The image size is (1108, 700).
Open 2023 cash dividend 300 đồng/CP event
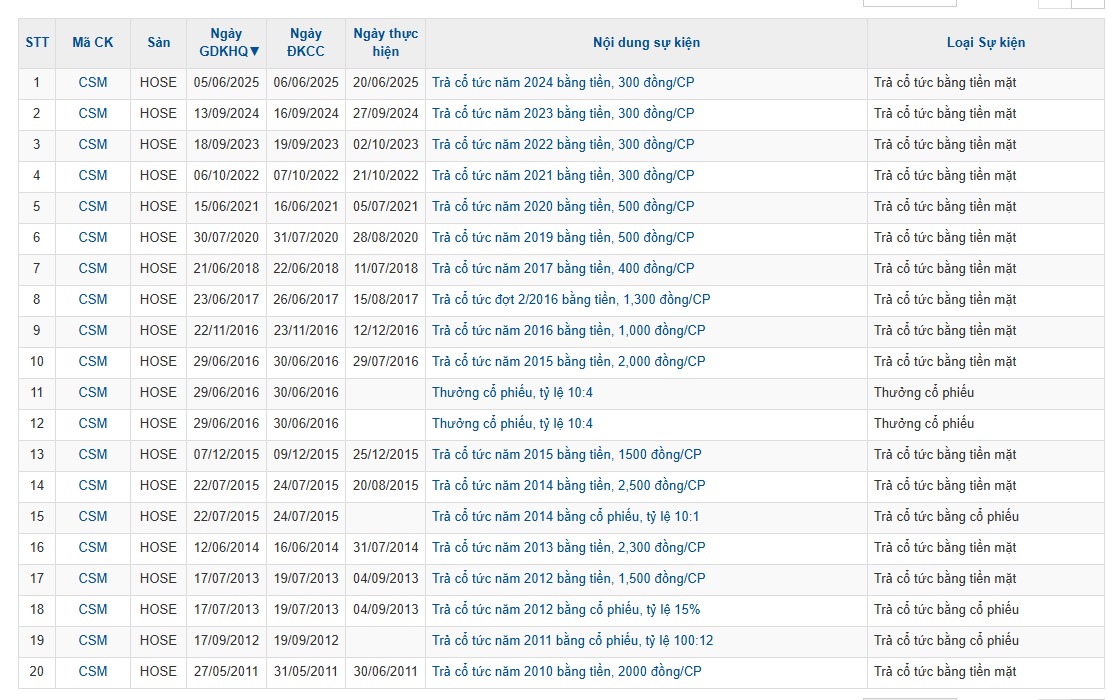(x=563, y=114)
